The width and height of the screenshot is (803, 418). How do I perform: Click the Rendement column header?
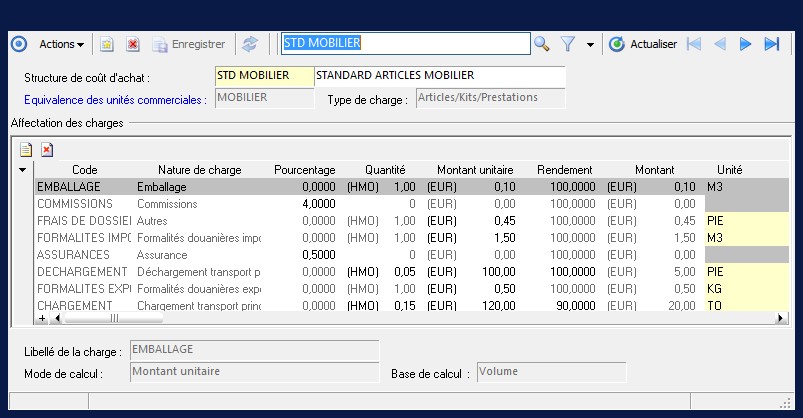[564, 170]
